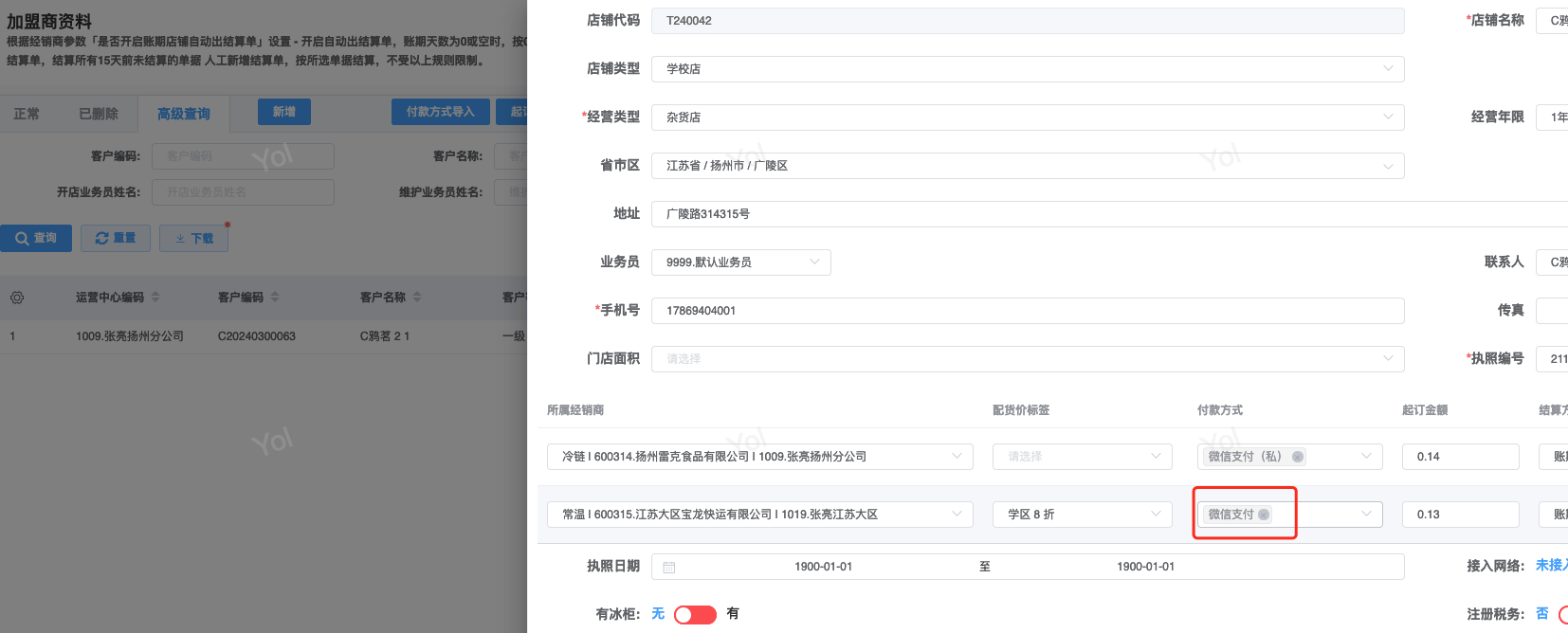Open 学区 8 折 配货价标签 dropdown
The height and width of the screenshot is (633, 1568).
(x=1082, y=515)
